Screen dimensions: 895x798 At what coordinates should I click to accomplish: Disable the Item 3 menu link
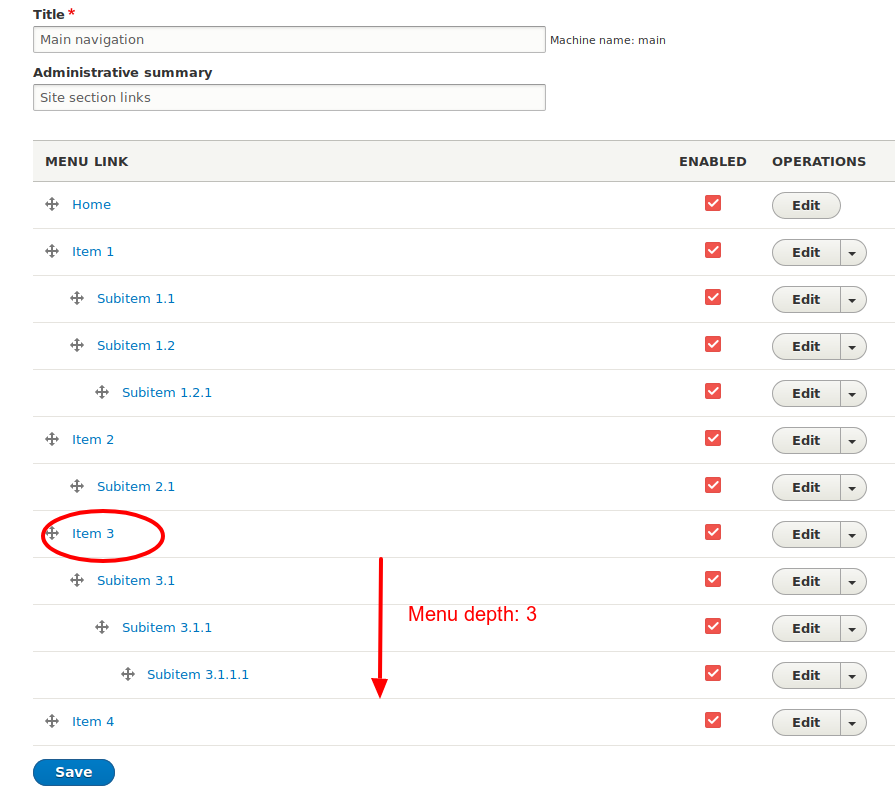[713, 531]
